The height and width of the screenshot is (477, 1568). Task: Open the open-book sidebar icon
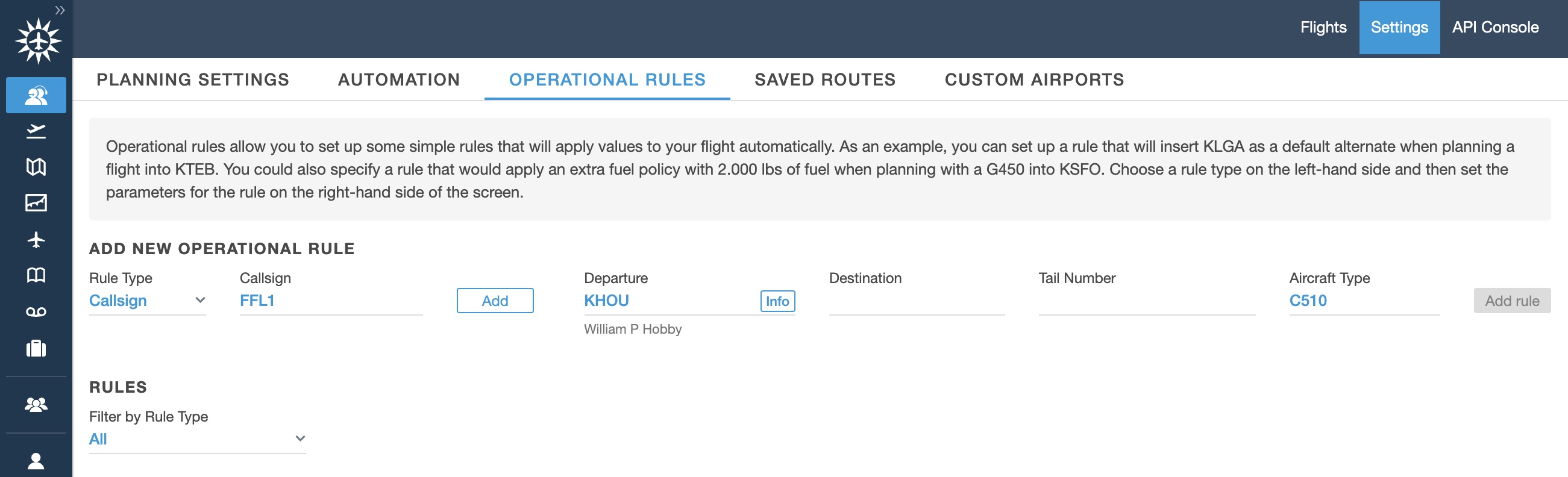tap(36, 275)
